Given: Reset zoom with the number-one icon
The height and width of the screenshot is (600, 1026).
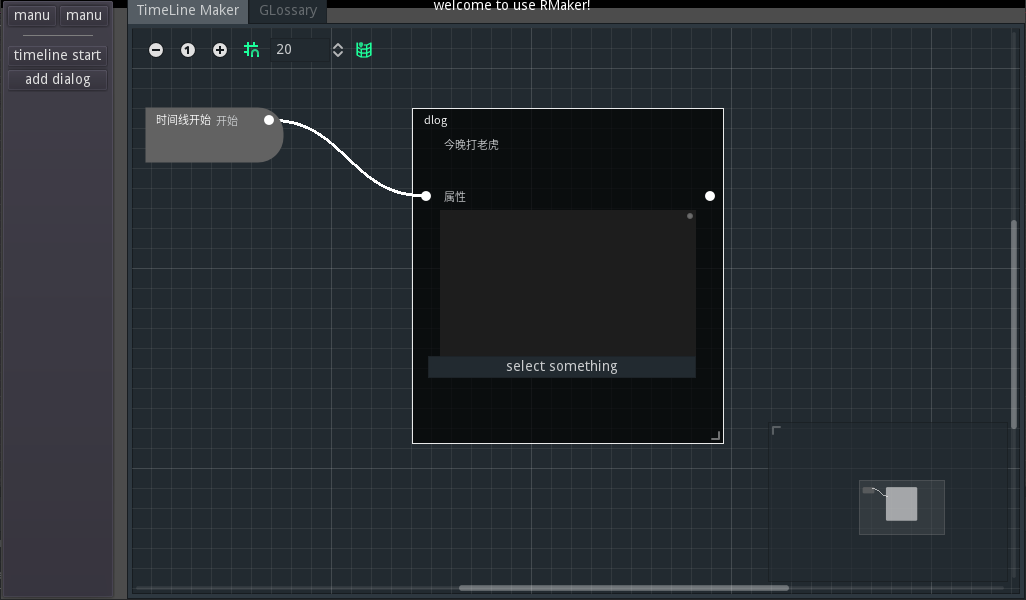Looking at the screenshot, I should (x=188, y=50).
